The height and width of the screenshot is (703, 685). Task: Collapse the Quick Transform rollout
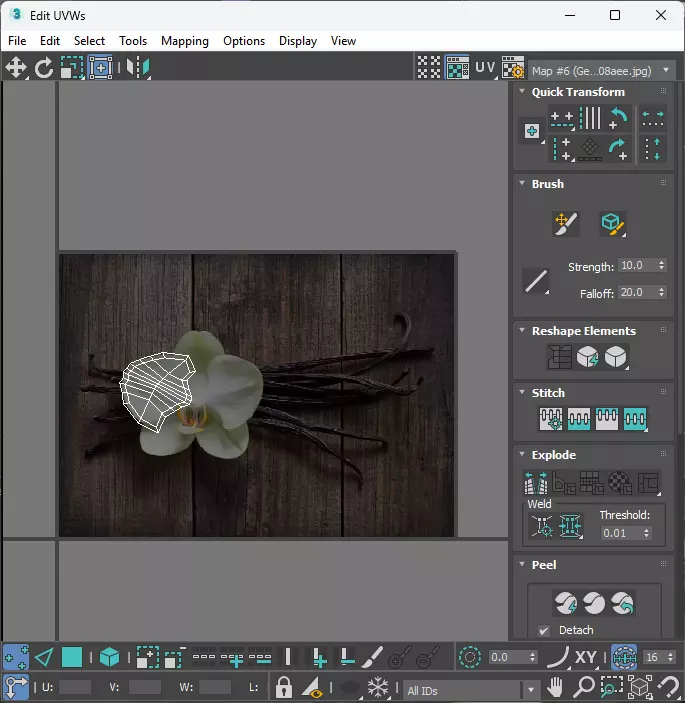(x=522, y=91)
